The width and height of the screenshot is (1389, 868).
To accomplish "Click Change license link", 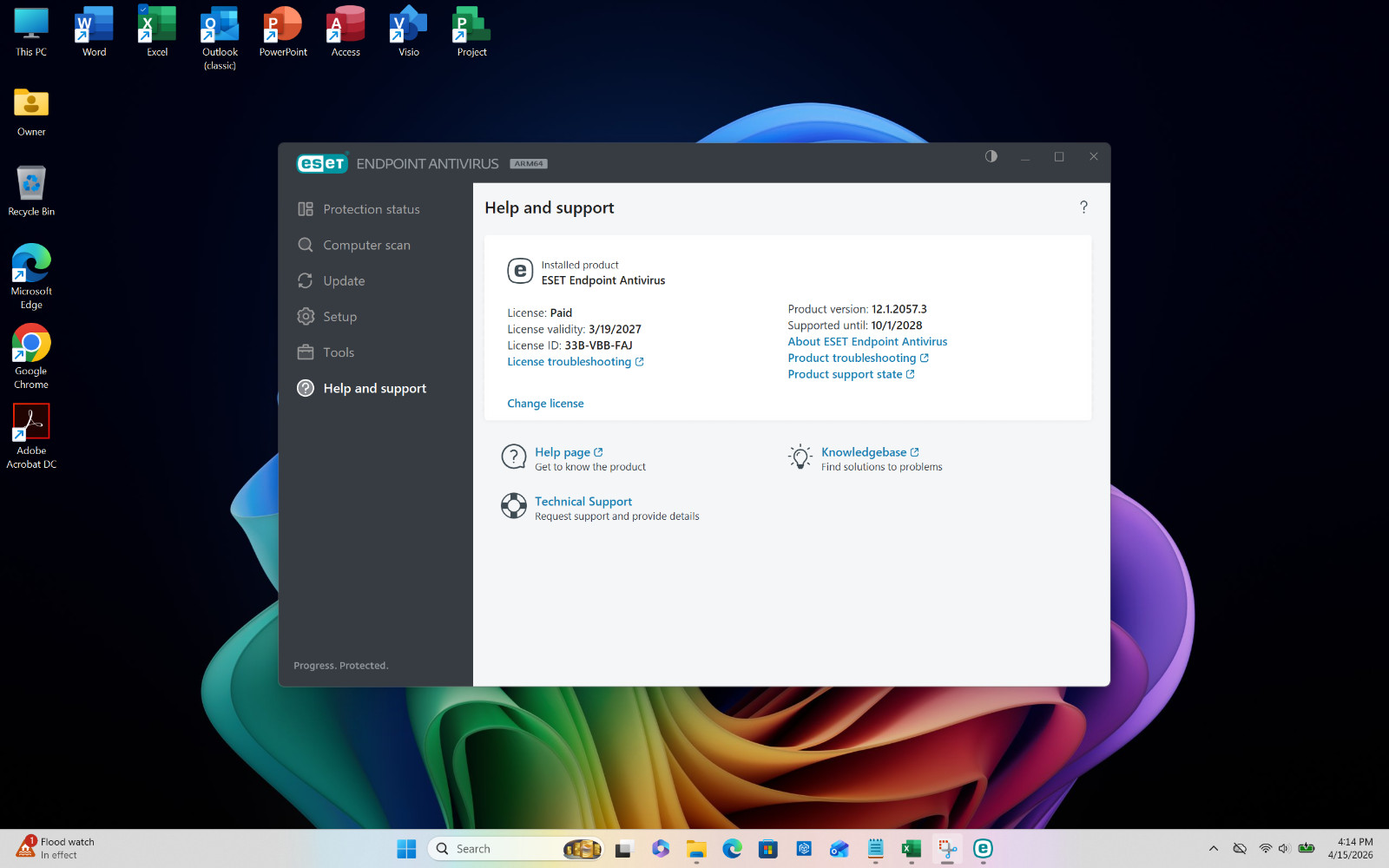I will 545,404.
